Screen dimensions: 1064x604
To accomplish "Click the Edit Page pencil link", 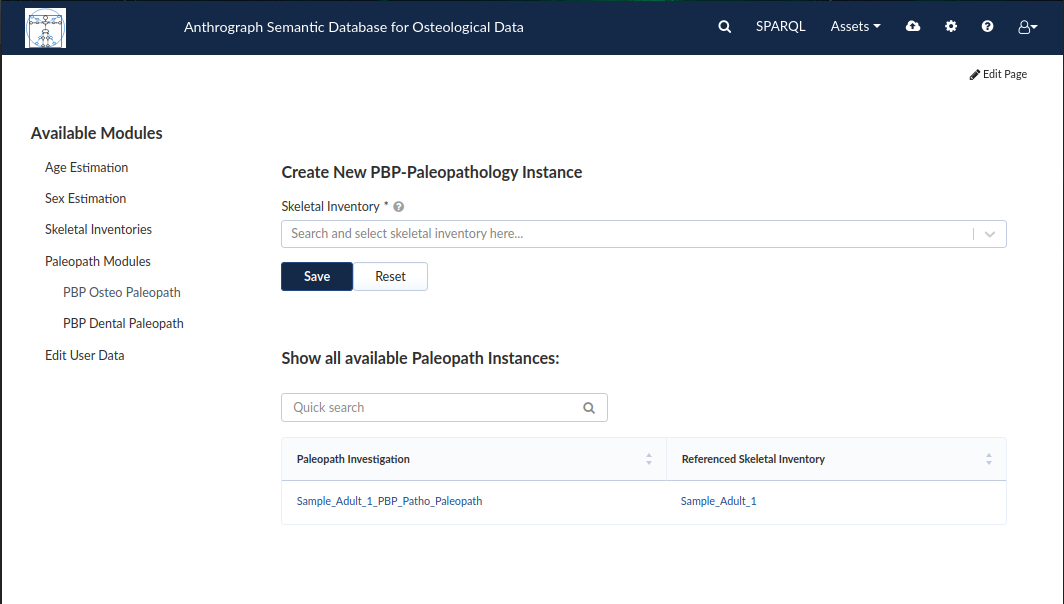I will click(998, 74).
